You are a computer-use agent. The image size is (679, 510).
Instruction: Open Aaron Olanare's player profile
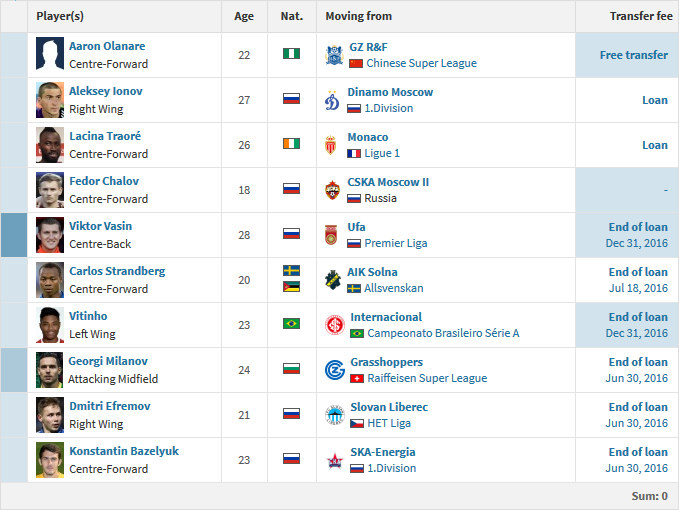[107, 46]
